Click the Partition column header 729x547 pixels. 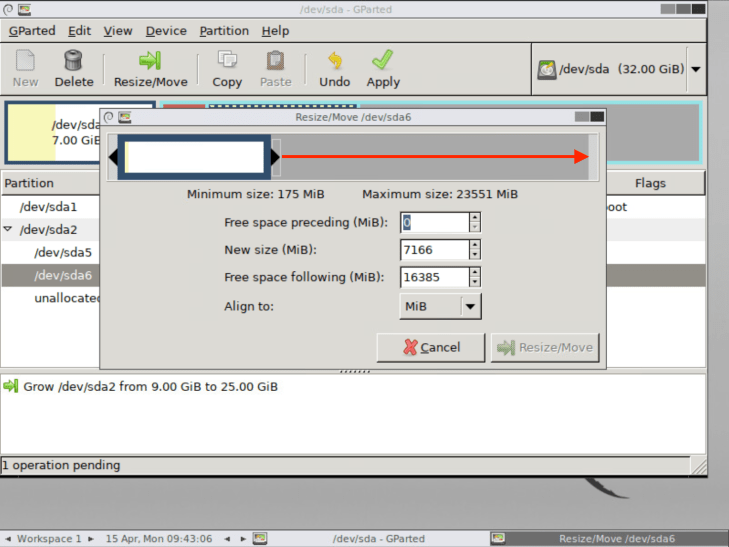click(x=51, y=183)
